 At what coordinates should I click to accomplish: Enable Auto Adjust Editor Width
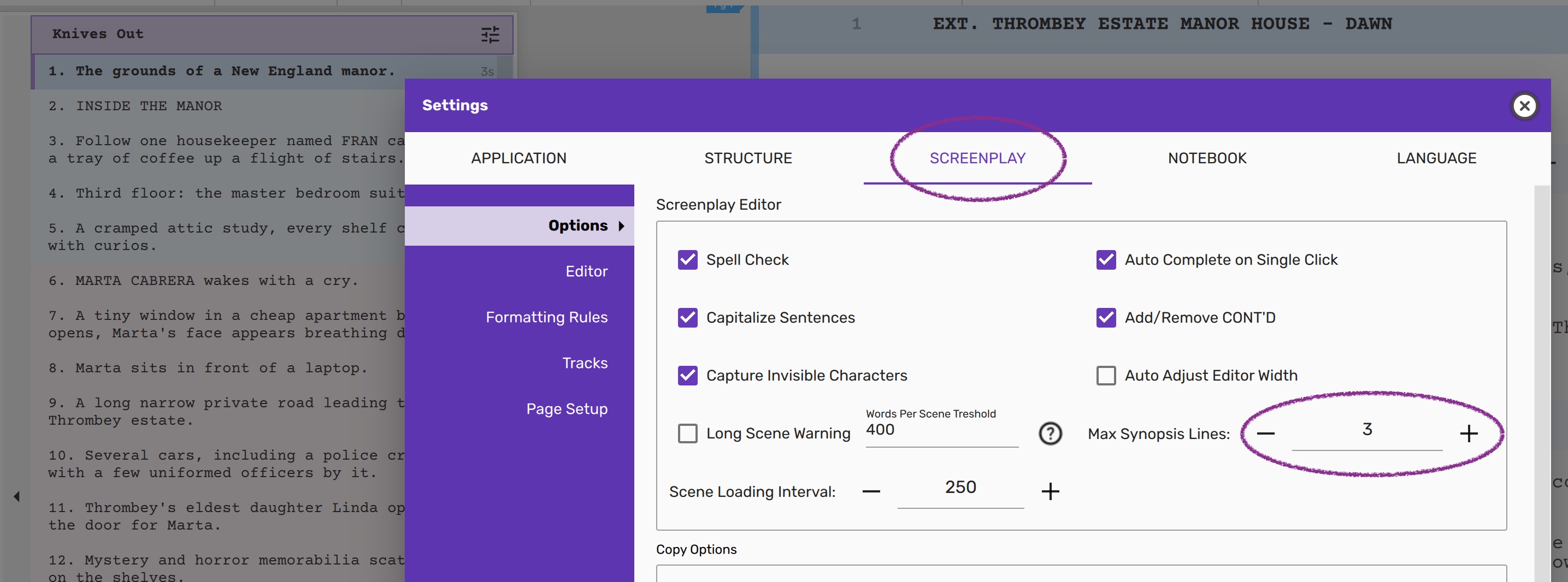1105,375
